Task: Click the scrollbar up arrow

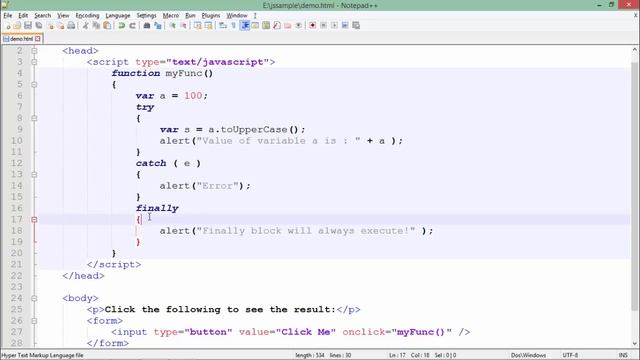Action: 635,50
